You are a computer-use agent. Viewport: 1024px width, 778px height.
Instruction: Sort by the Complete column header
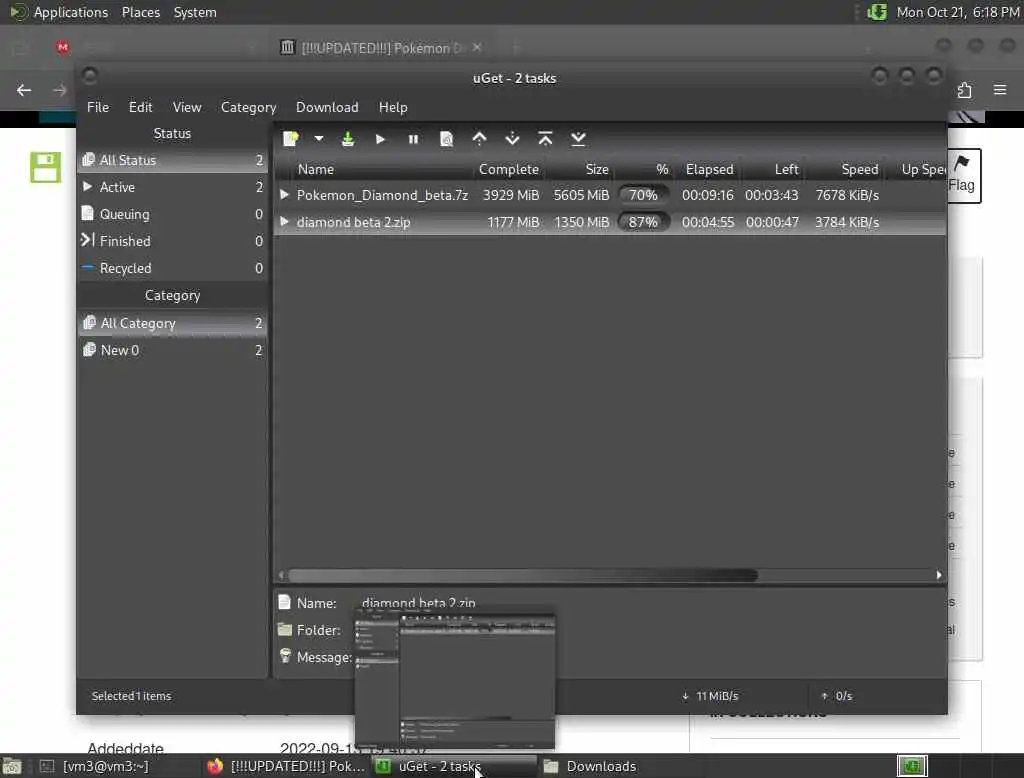pos(509,169)
